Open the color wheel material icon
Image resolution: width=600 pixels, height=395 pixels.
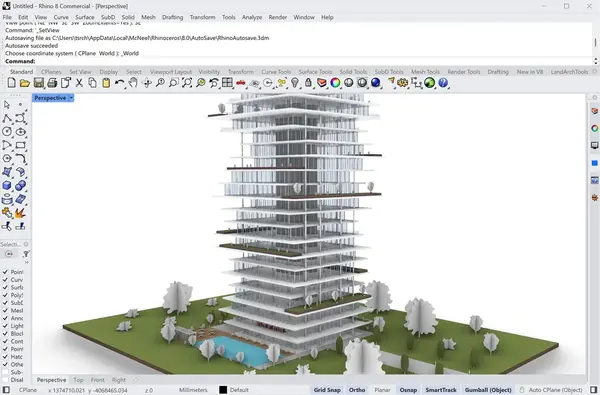coord(335,82)
